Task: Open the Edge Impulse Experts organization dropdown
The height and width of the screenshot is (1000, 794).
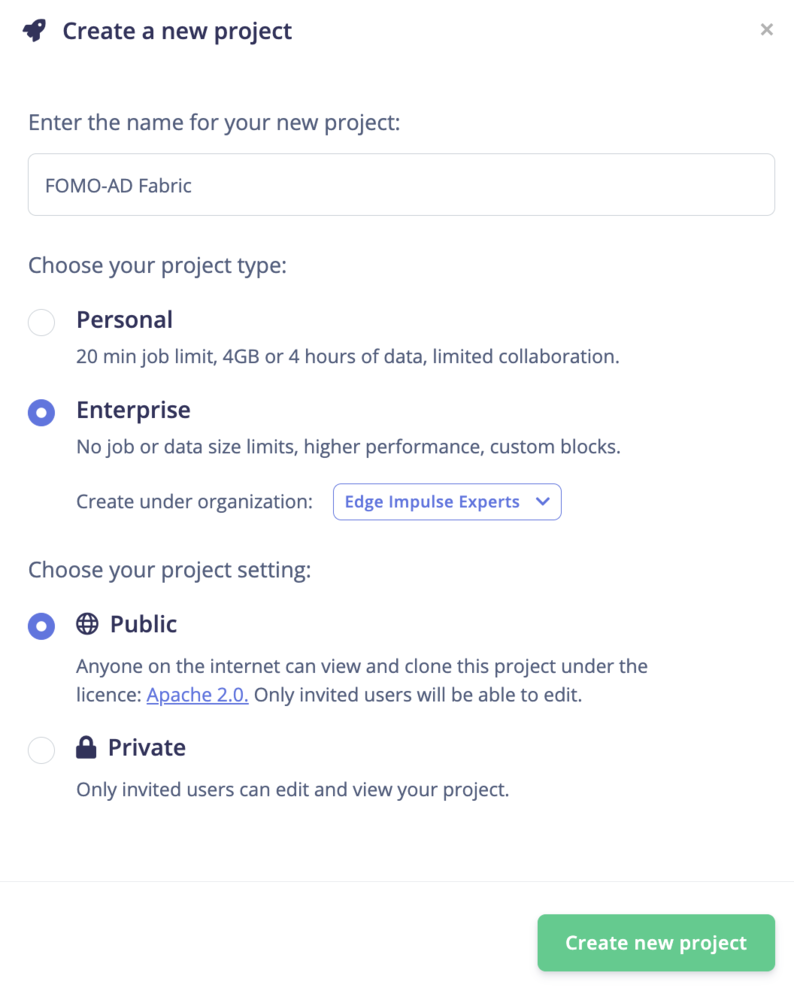Action: click(447, 502)
